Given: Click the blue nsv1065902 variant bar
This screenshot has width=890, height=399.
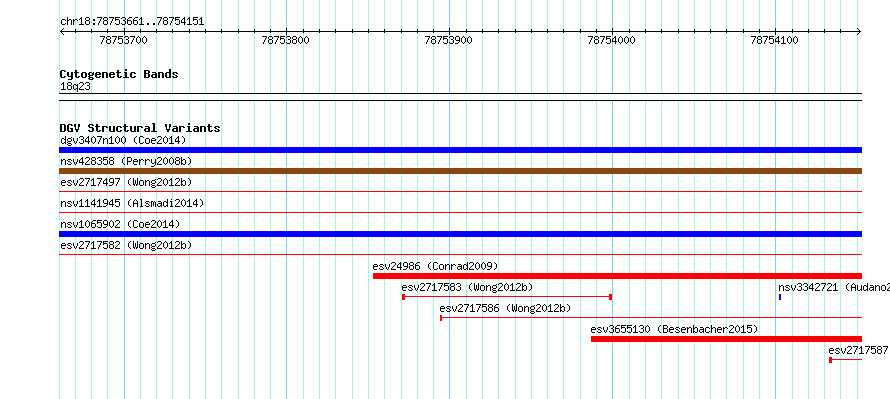Looking at the screenshot, I should pos(460,234).
